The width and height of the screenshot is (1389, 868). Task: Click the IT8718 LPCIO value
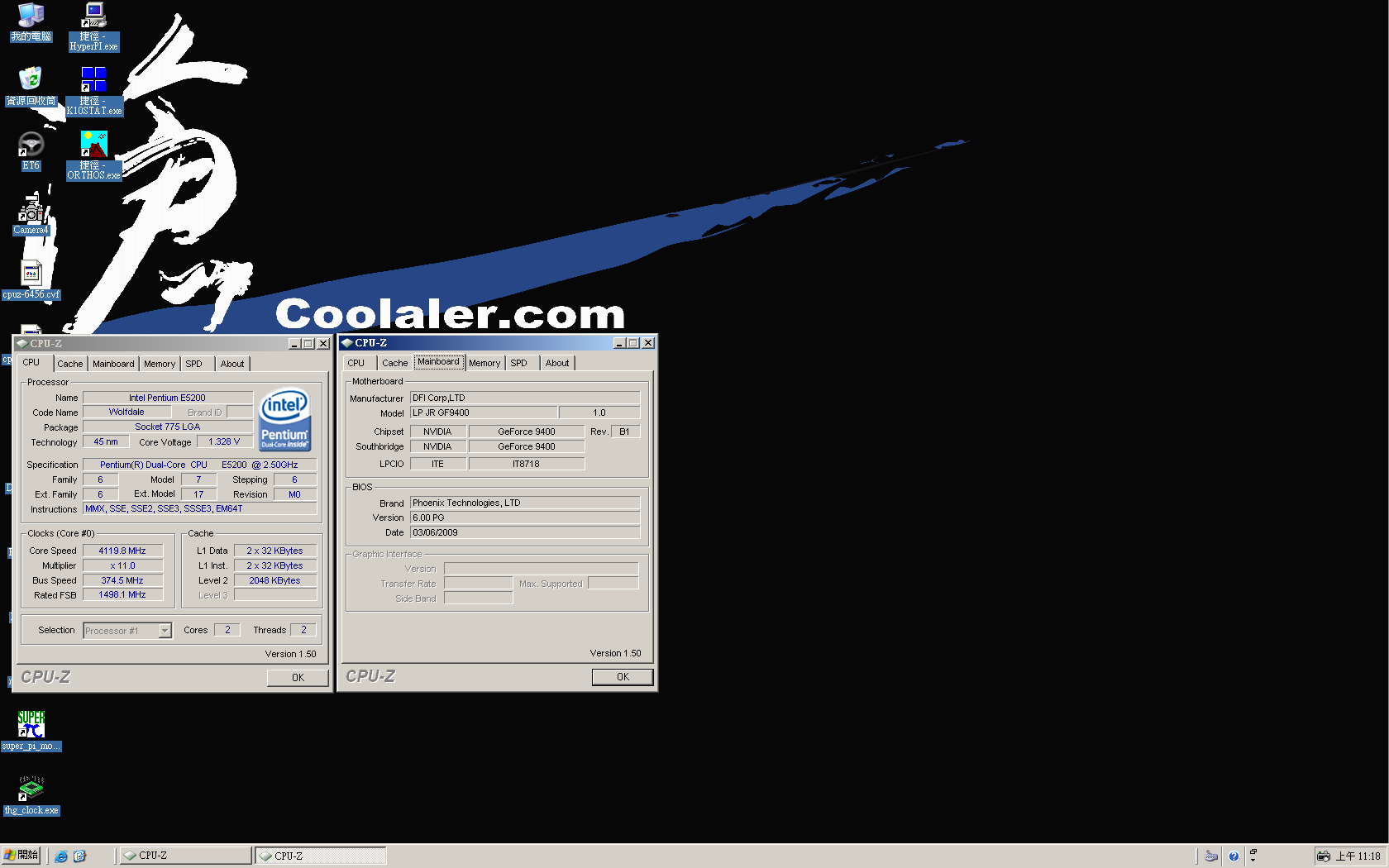526,464
